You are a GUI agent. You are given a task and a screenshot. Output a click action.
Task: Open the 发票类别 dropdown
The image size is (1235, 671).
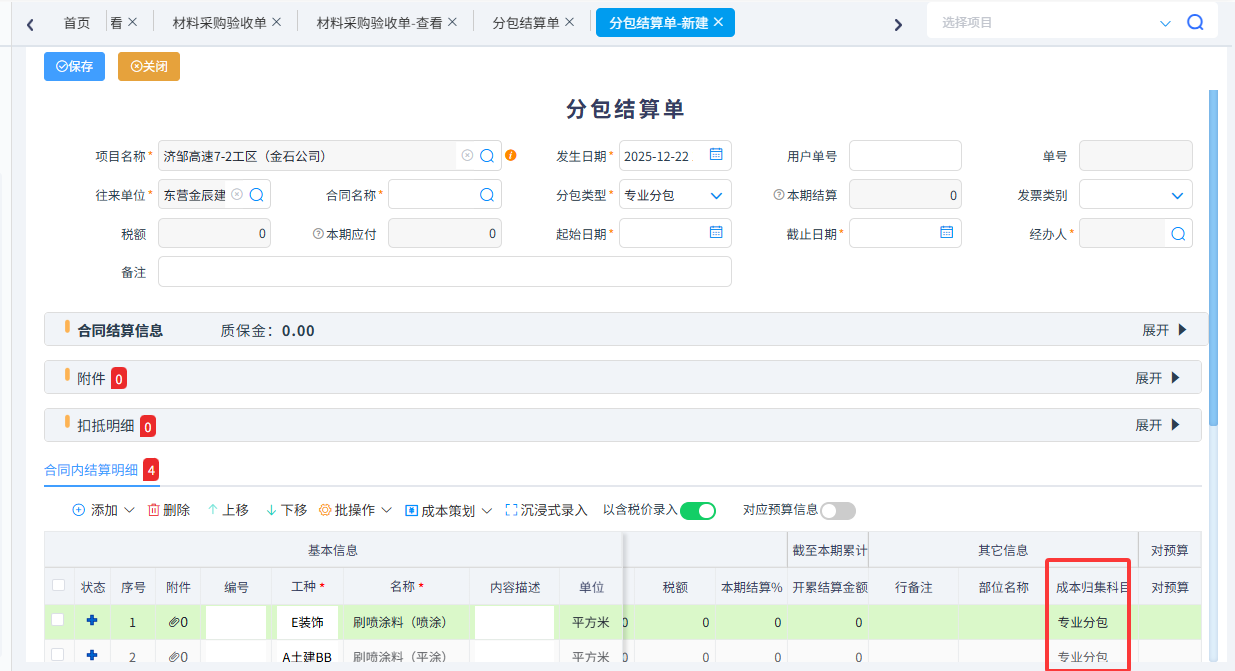1135,194
